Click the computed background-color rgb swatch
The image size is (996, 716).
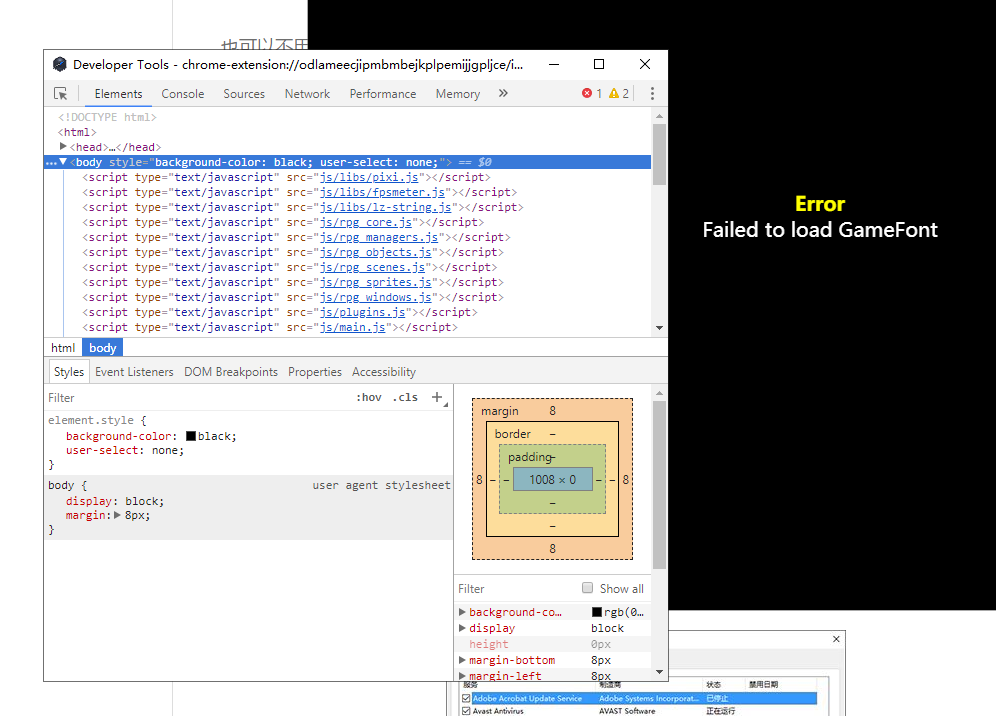tap(596, 612)
